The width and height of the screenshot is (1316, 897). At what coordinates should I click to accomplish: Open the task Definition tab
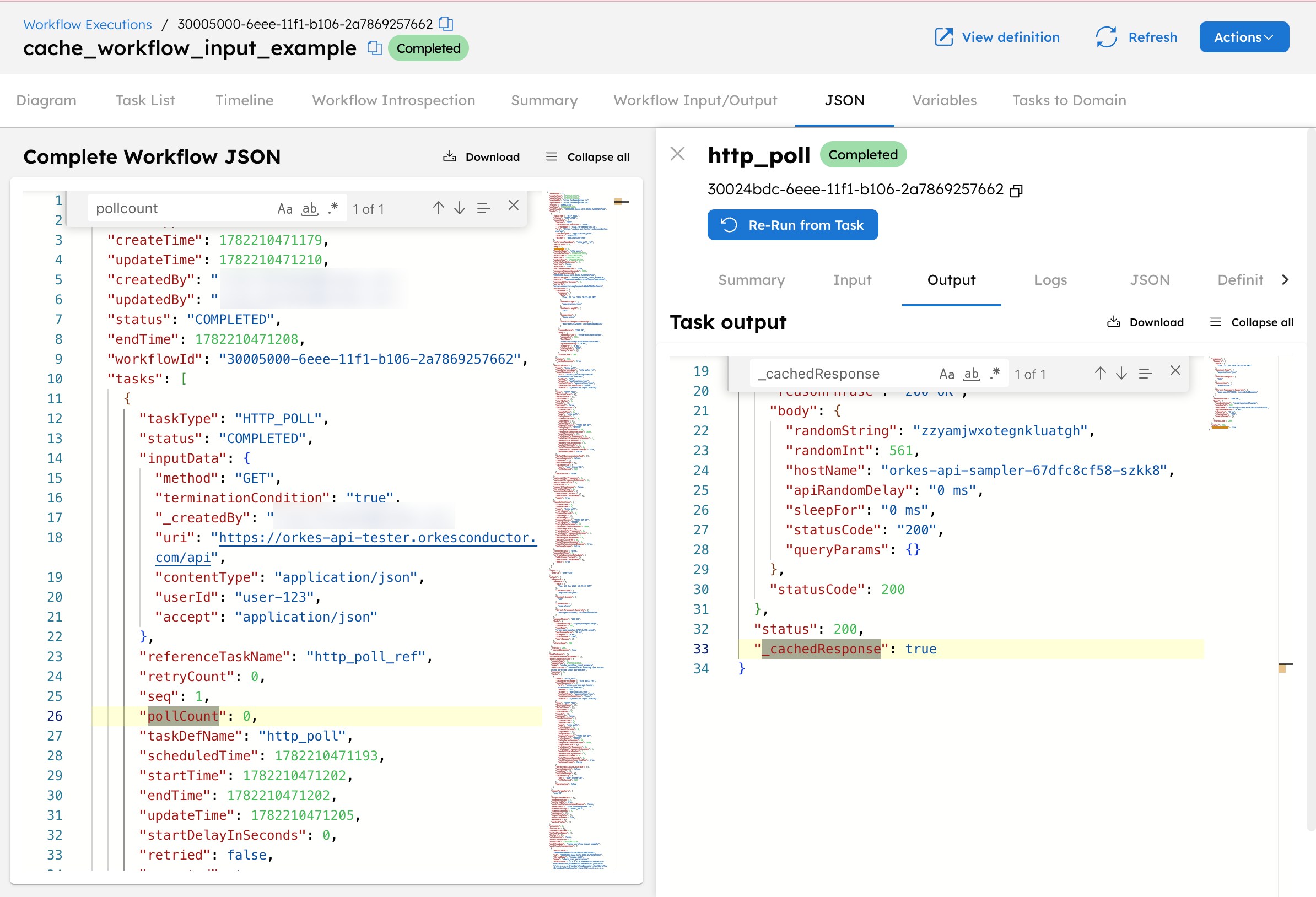1240,280
